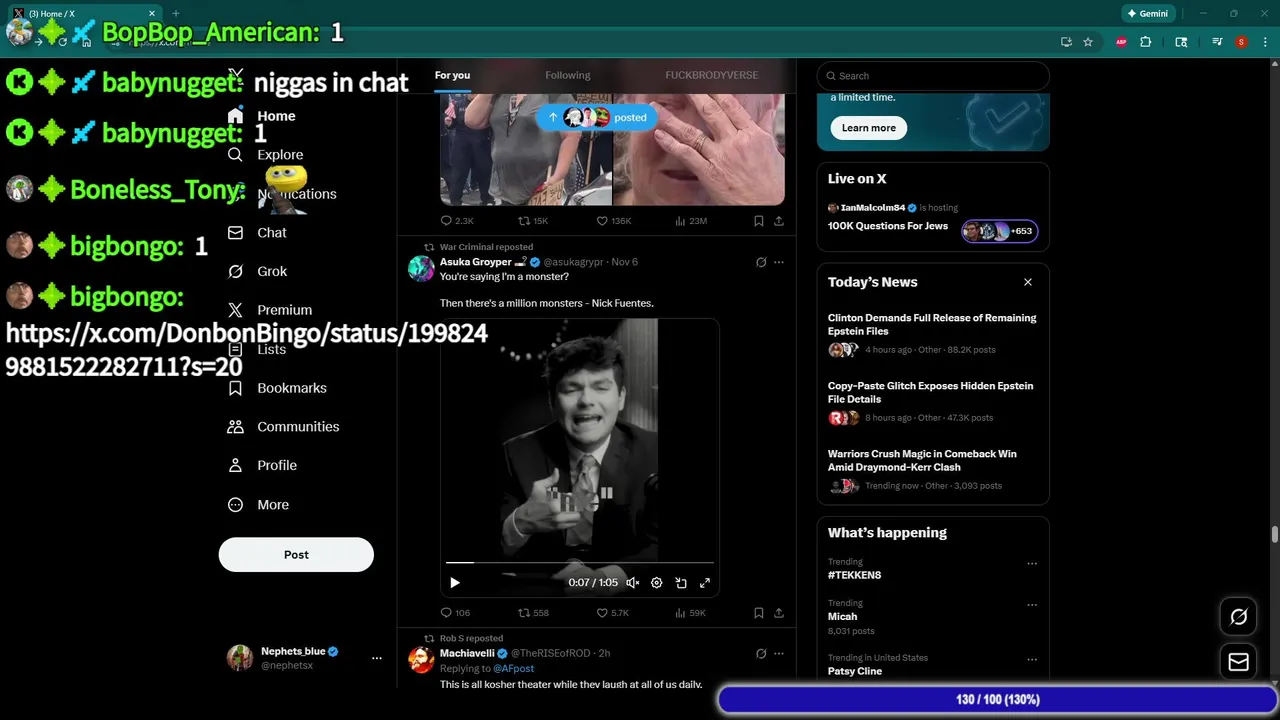Seek on the video progress bar
Viewport: 1280px width, 720px height.
point(580,563)
